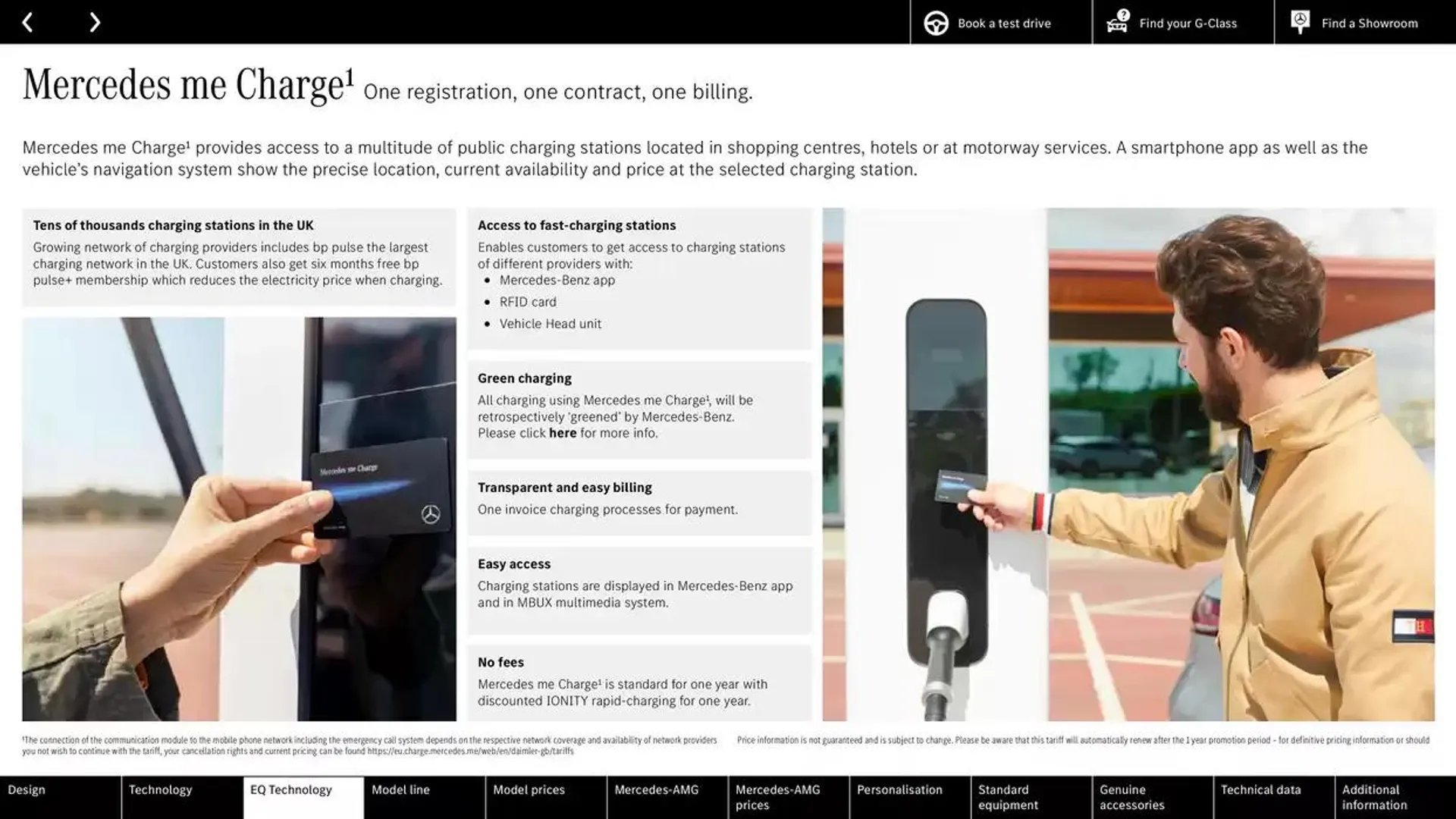Click the here link for green charging info
Viewport: 1456px width, 819px height.
562,433
